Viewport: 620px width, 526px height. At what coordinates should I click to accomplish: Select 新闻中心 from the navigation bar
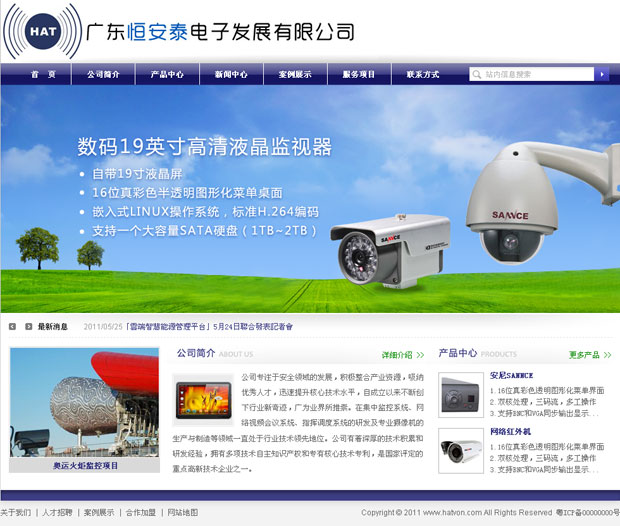click(x=231, y=75)
